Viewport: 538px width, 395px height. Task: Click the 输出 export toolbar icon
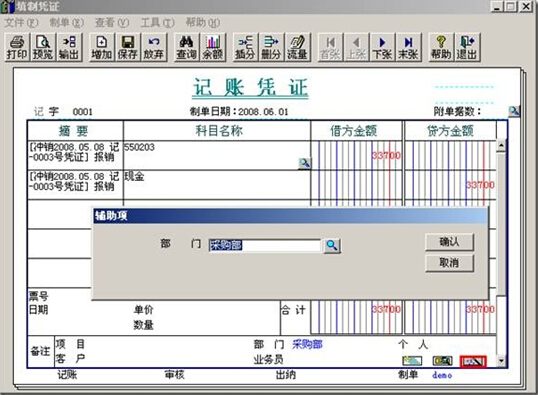[69, 47]
